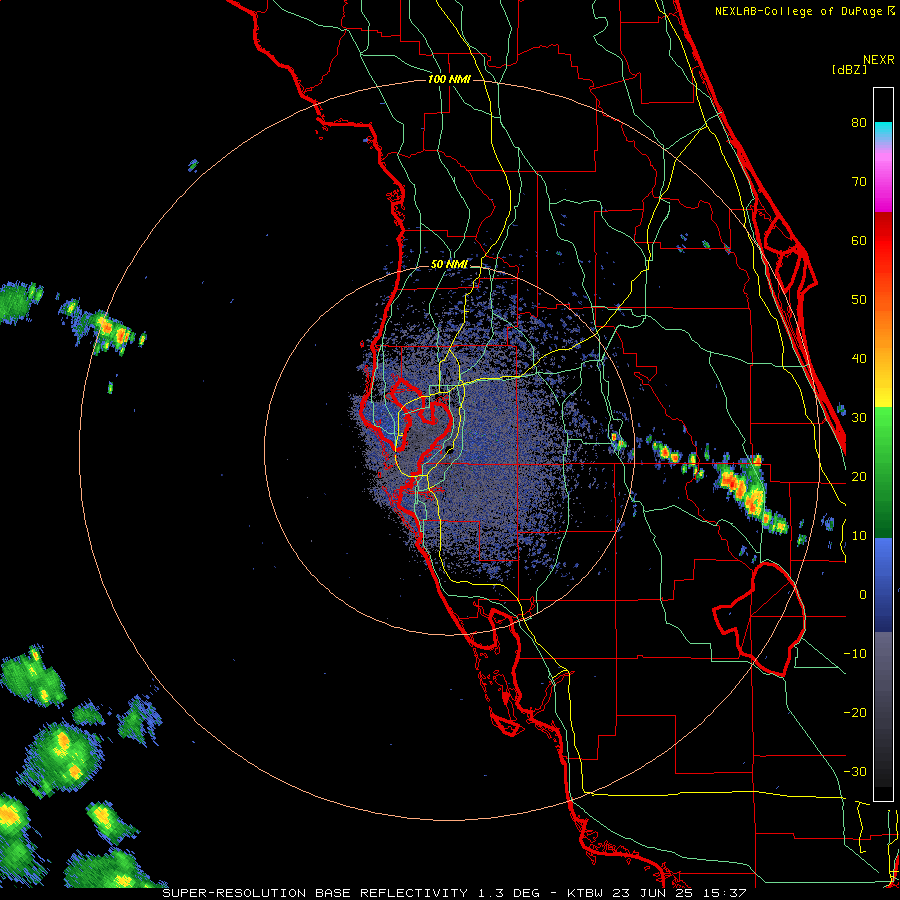The height and width of the screenshot is (900, 900).
Task: Click the -20 value on the dBZ scale
Action: [855, 712]
